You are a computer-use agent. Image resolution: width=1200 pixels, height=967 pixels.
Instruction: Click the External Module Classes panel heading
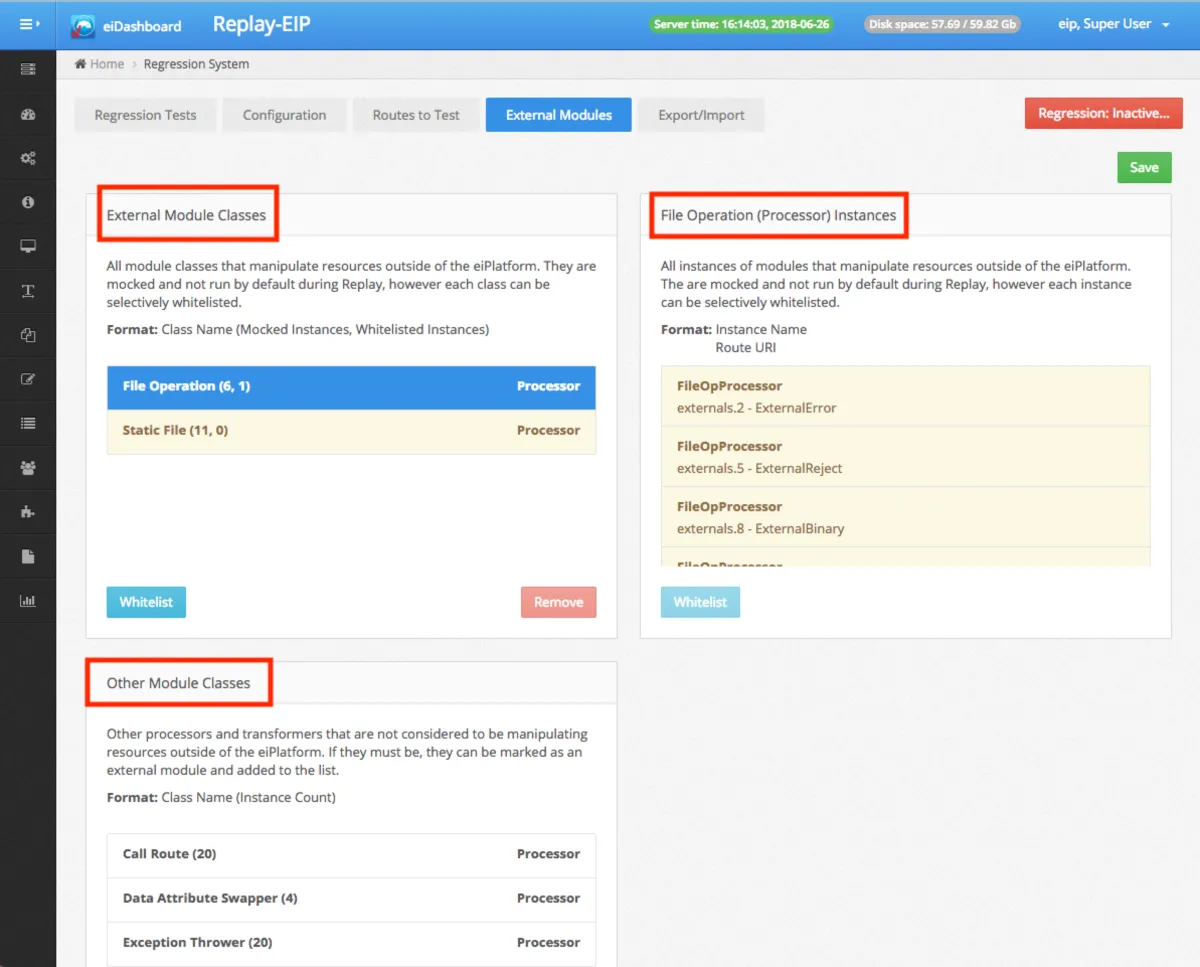coord(186,215)
